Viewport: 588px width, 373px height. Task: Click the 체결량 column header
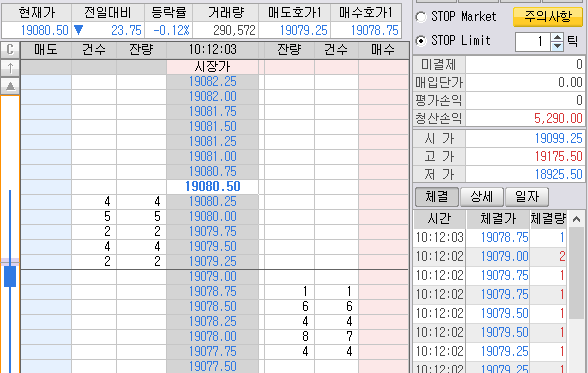[x=548, y=219]
